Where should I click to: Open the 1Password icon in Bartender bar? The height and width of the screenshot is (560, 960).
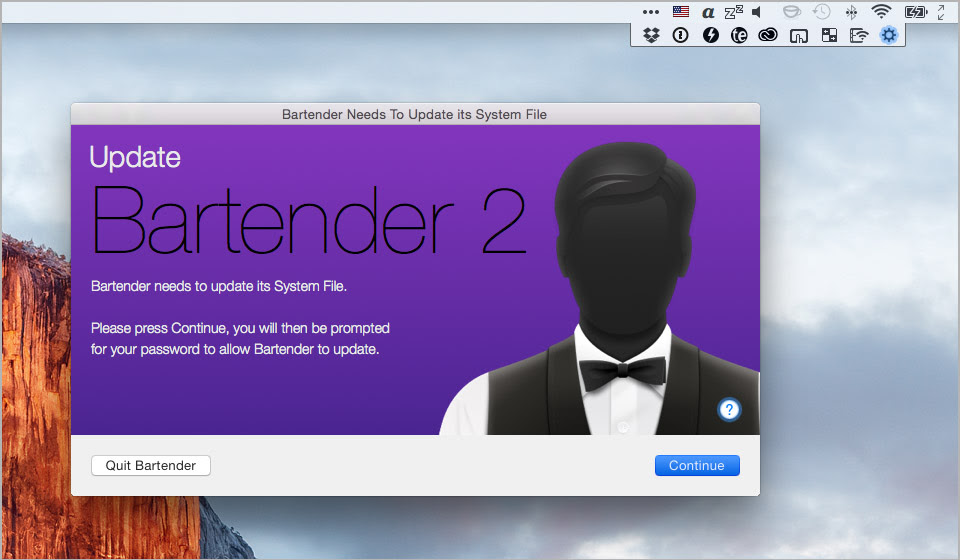(680, 35)
